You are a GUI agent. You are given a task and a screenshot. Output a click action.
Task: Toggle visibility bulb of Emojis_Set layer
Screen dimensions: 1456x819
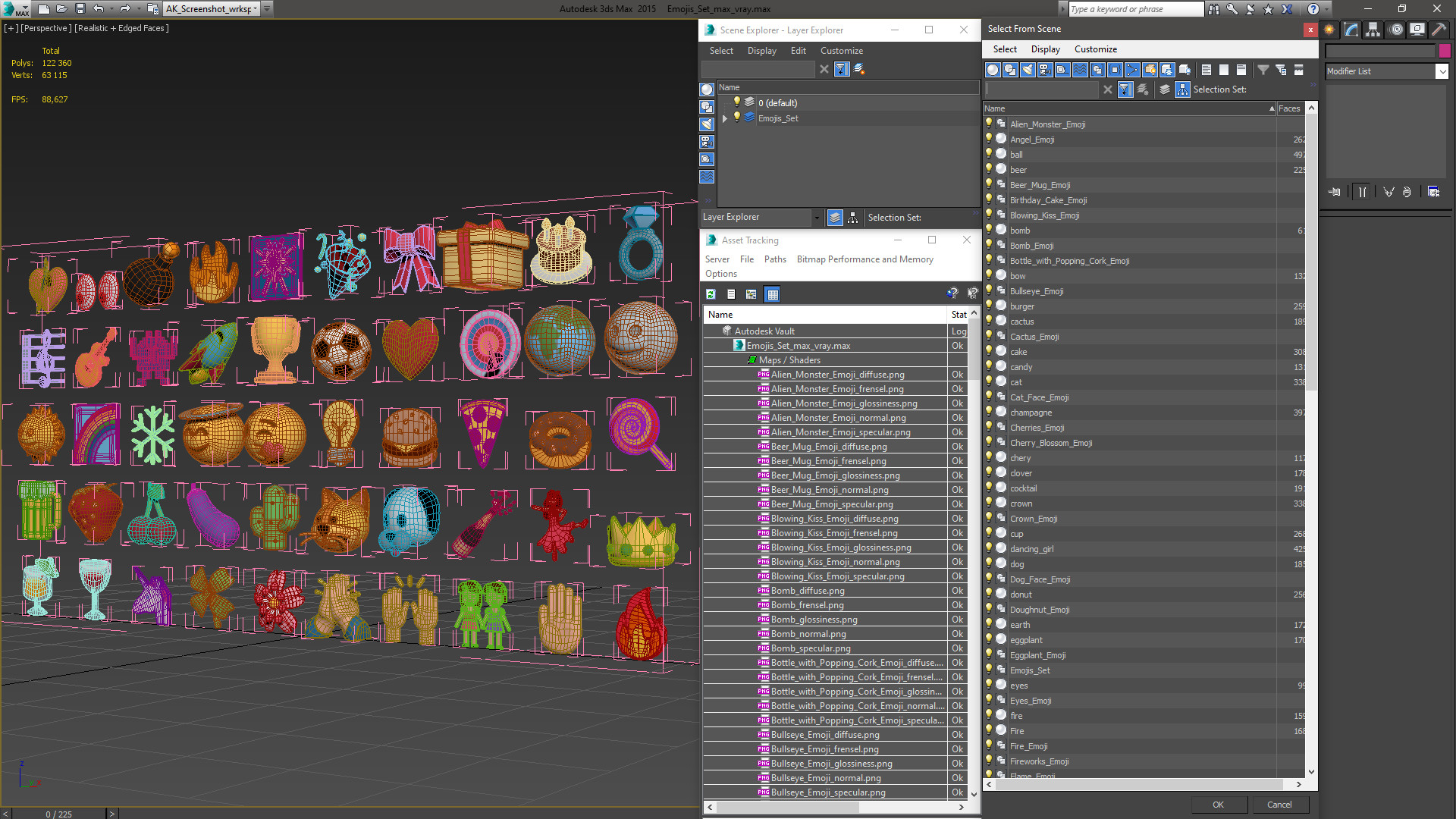click(736, 118)
